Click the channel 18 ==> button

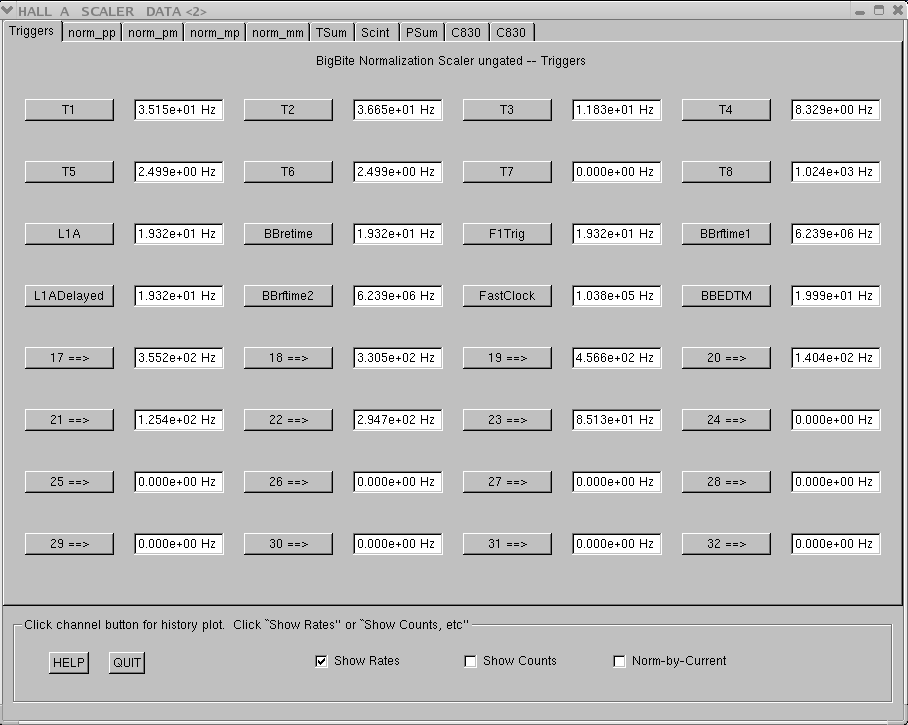pos(288,358)
